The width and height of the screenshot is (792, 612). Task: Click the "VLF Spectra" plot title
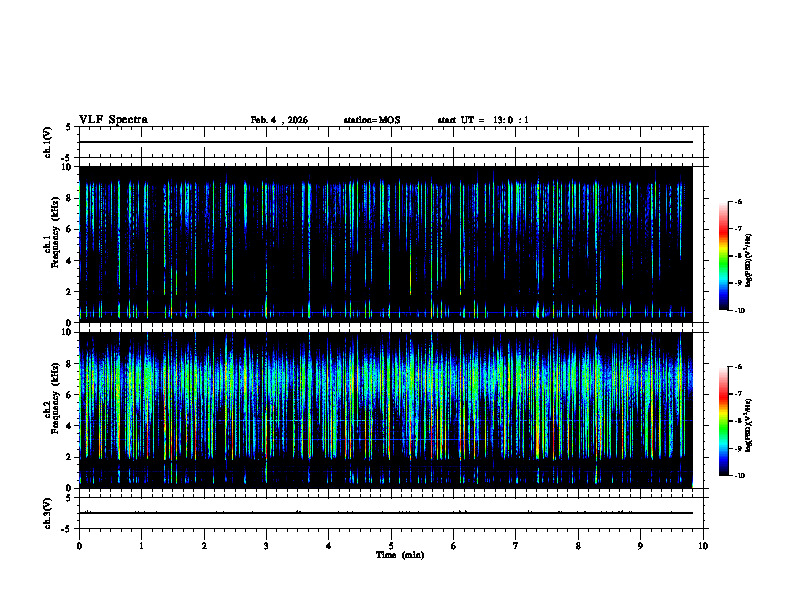[113, 119]
